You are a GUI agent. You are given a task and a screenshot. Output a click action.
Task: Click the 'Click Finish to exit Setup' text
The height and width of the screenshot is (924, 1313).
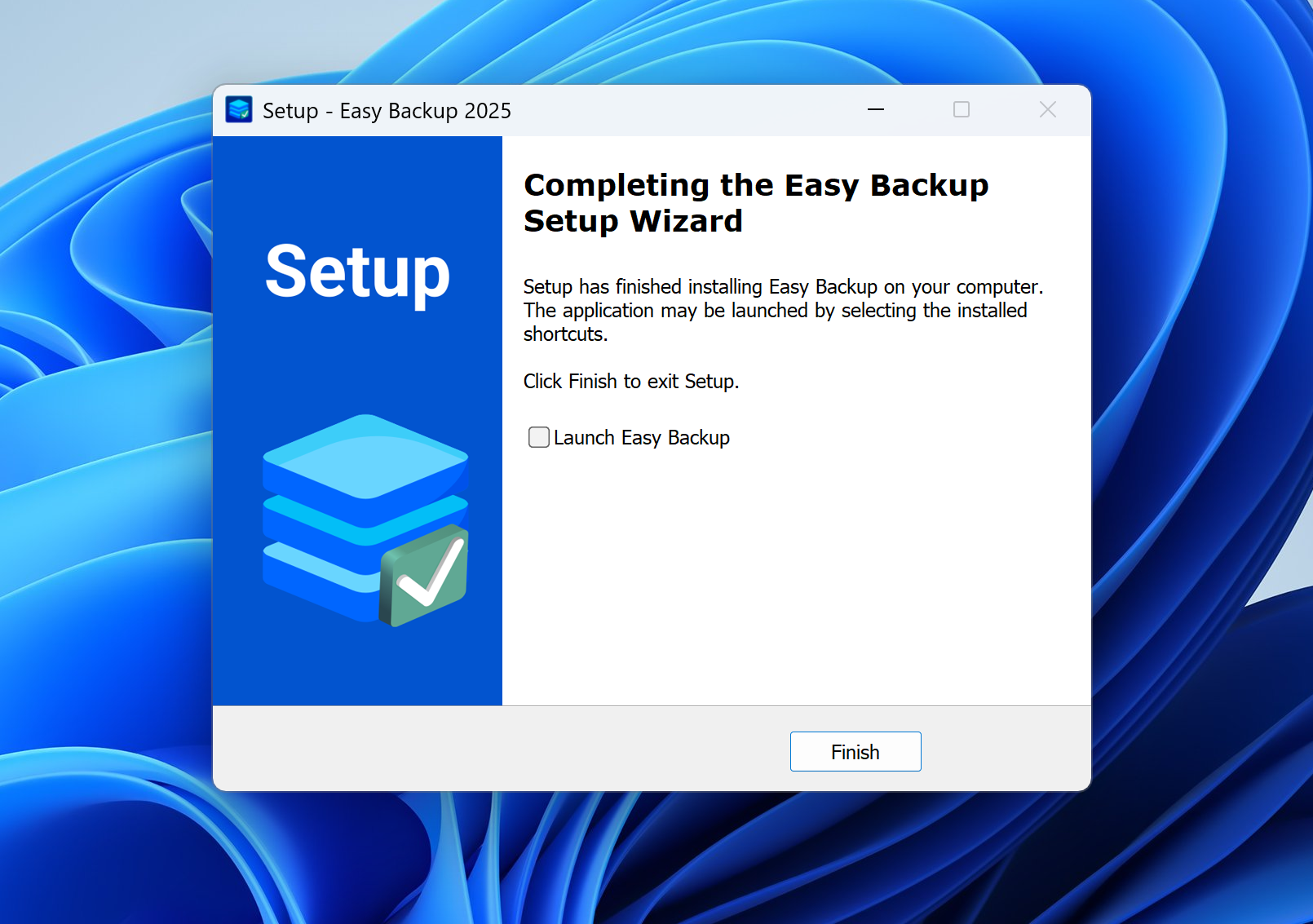click(630, 382)
